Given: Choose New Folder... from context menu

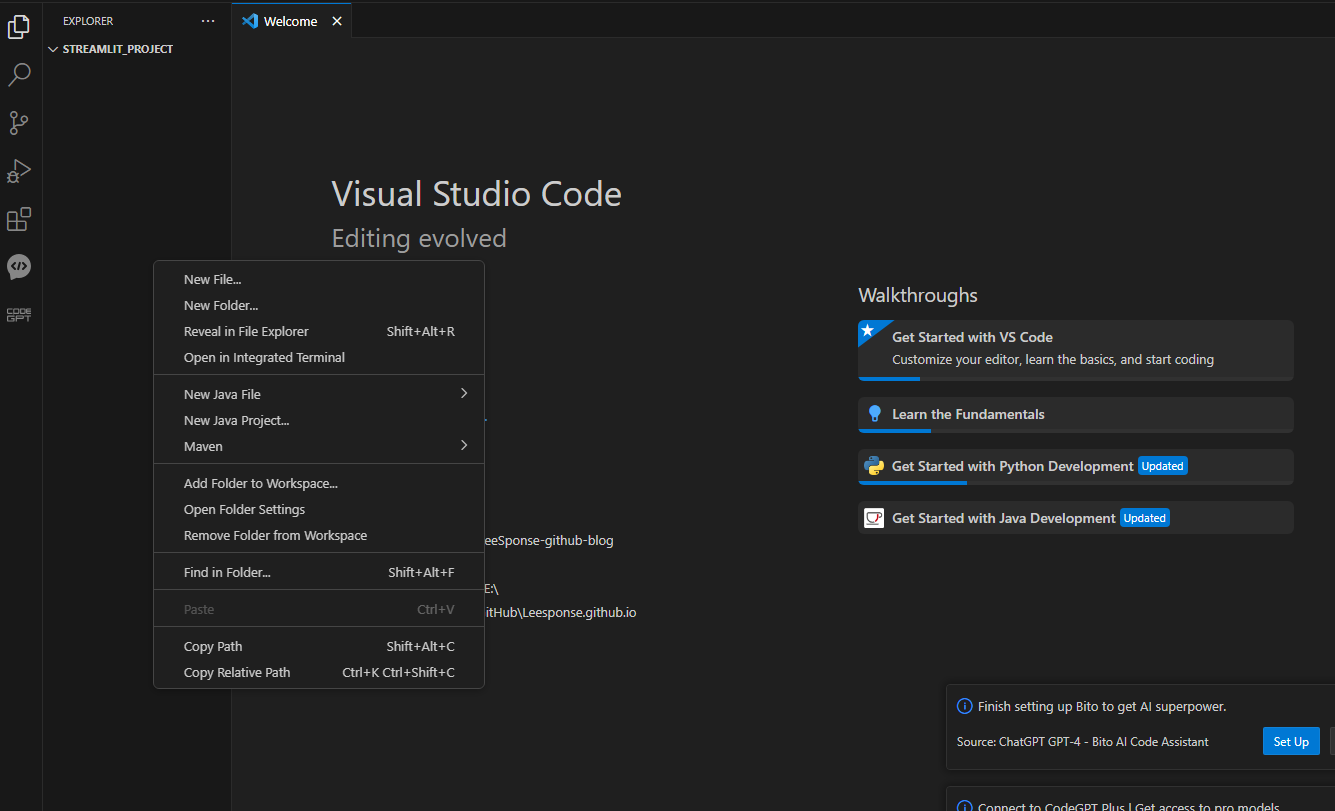Looking at the screenshot, I should [319, 306].
